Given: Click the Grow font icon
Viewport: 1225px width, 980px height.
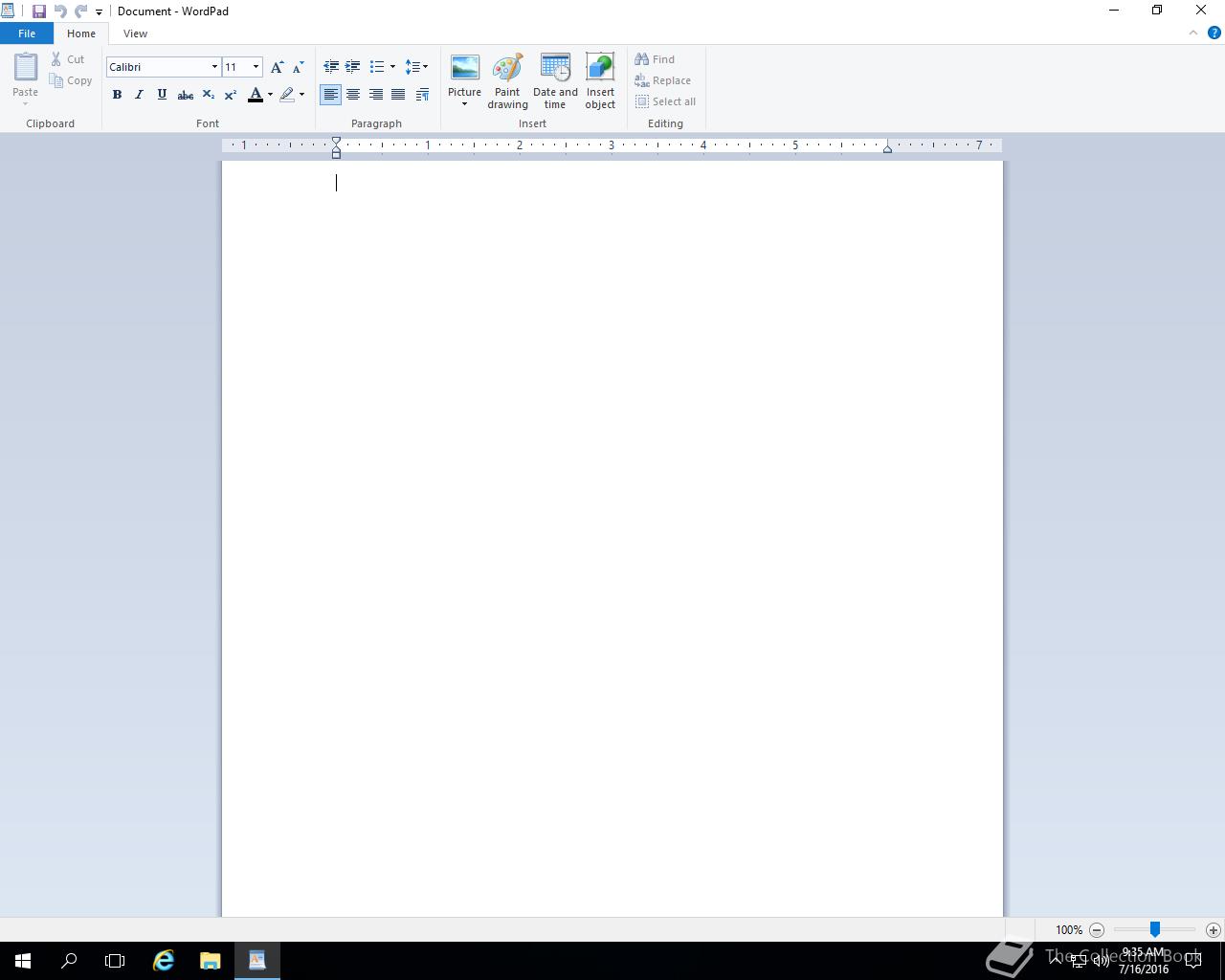Looking at the screenshot, I should coord(277,67).
